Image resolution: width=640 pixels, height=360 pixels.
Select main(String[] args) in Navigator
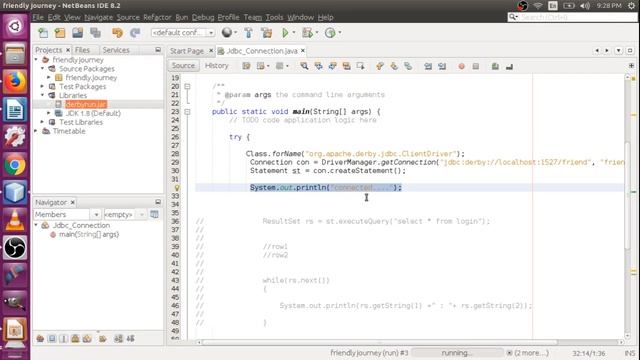click(x=89, y=234)
